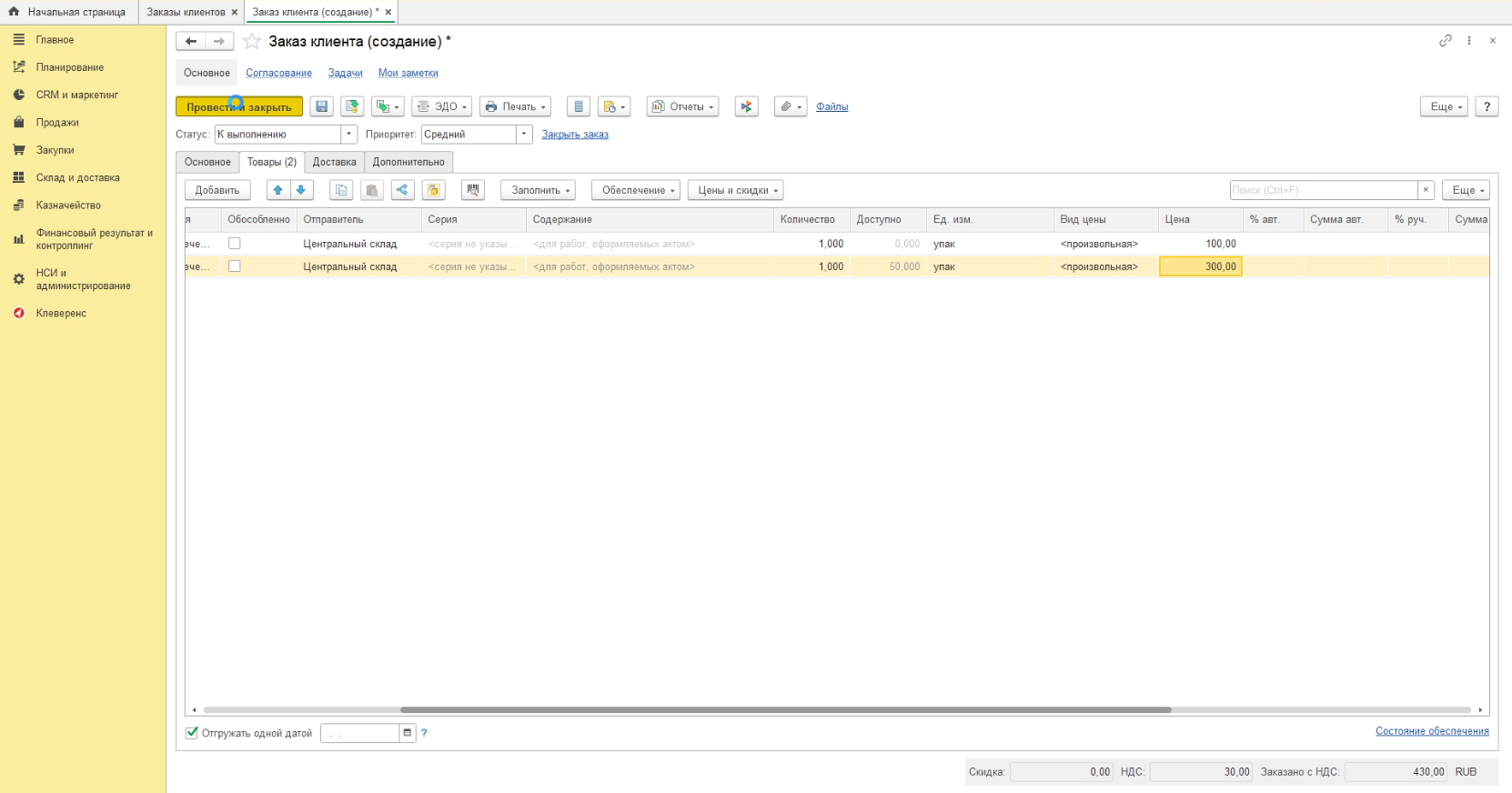
Task: Show the hint next to the shipping date
Action: click(424, 733)
